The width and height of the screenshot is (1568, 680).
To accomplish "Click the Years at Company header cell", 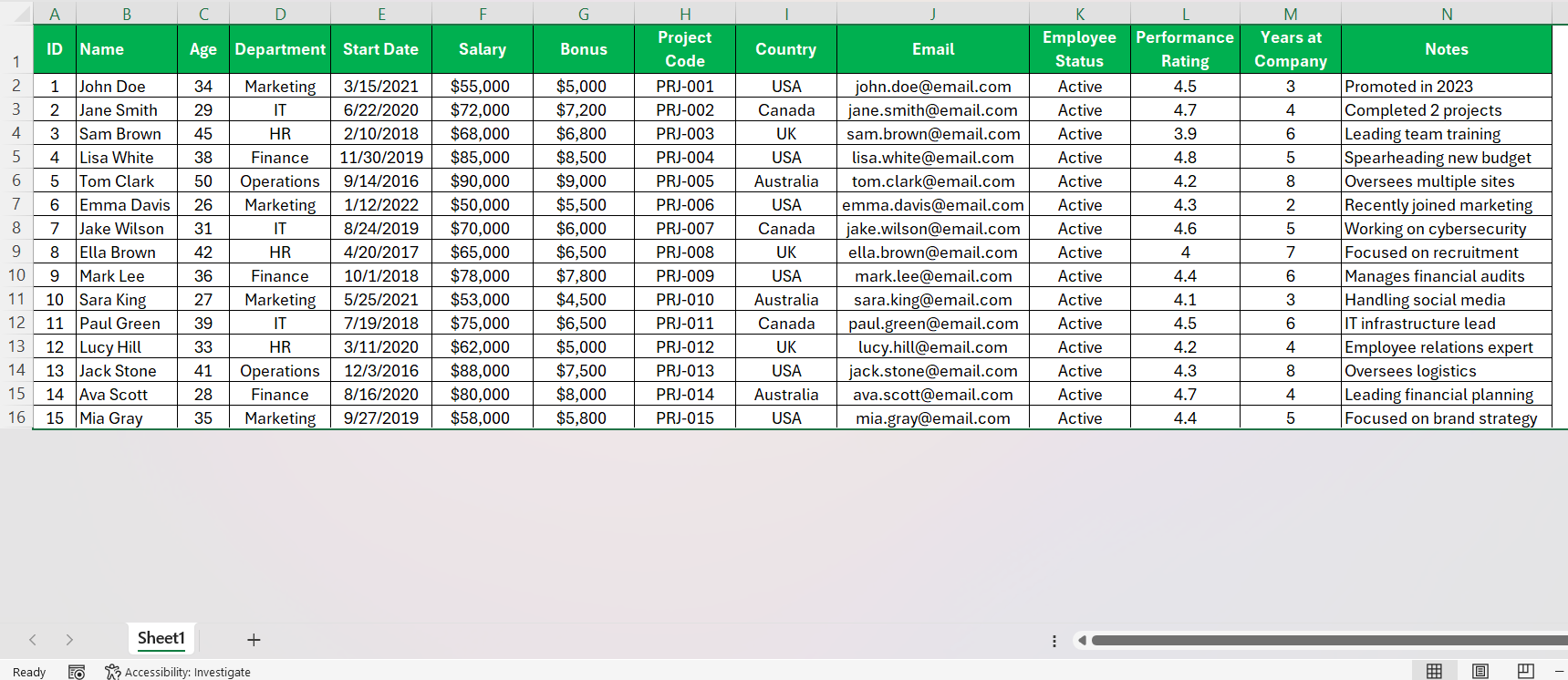I will [1291, 49].
